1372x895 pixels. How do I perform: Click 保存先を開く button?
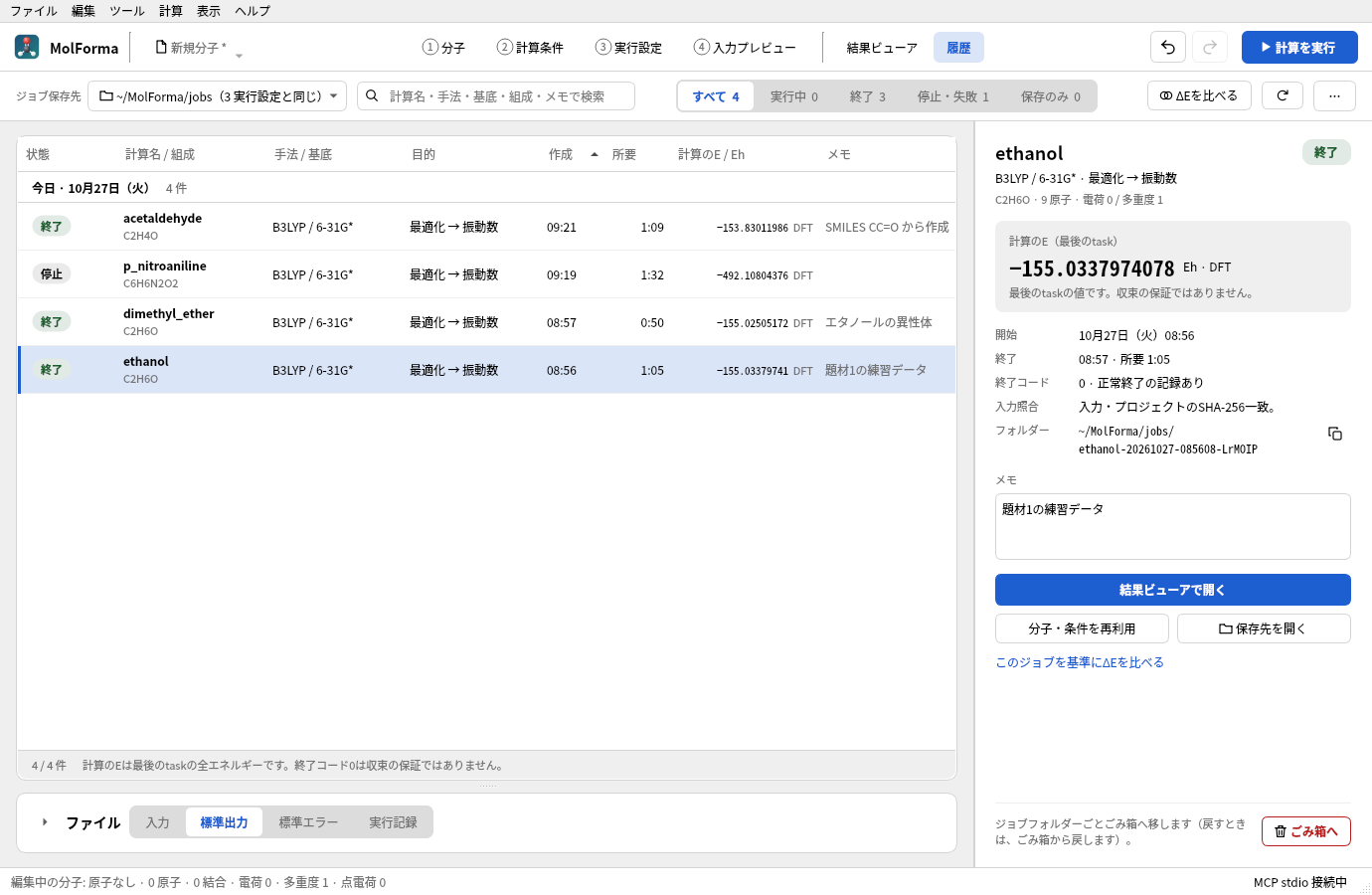pos(1264,628)
